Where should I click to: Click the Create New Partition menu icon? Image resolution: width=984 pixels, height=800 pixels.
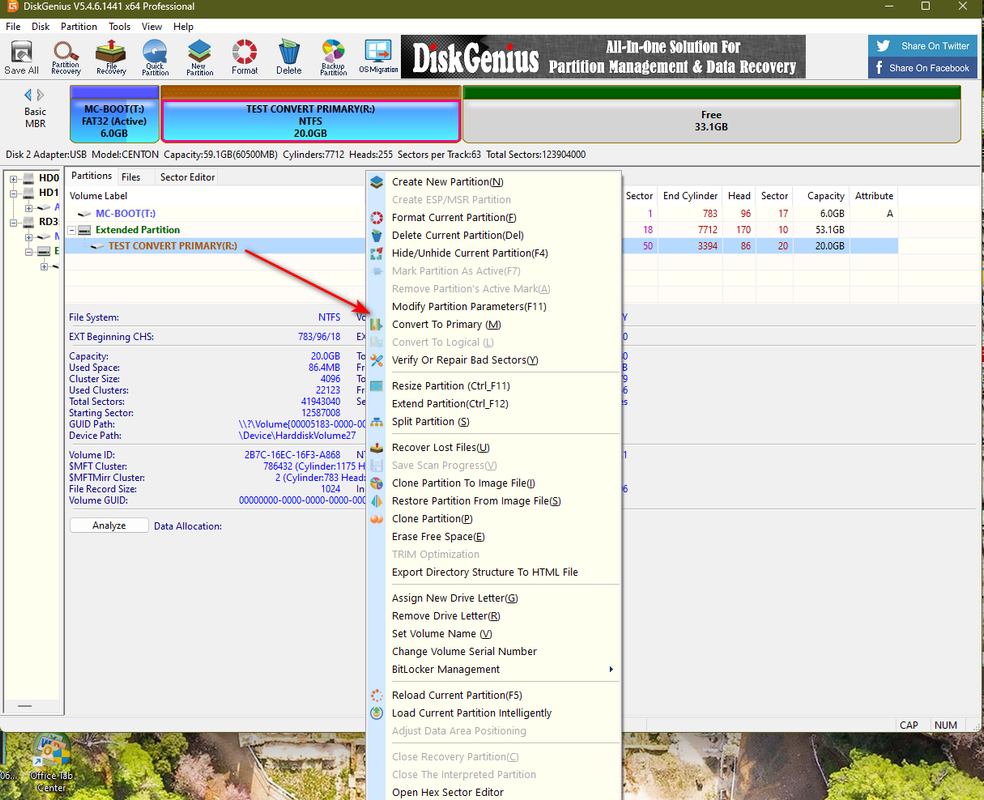(377, 182)
